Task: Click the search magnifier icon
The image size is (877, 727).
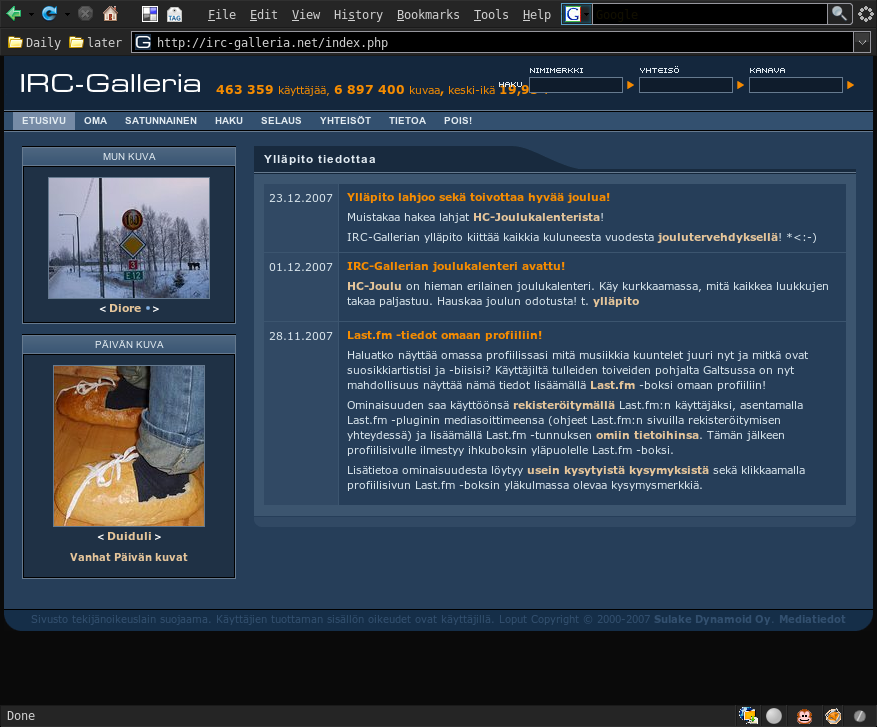Action: (x=840, y=14)
